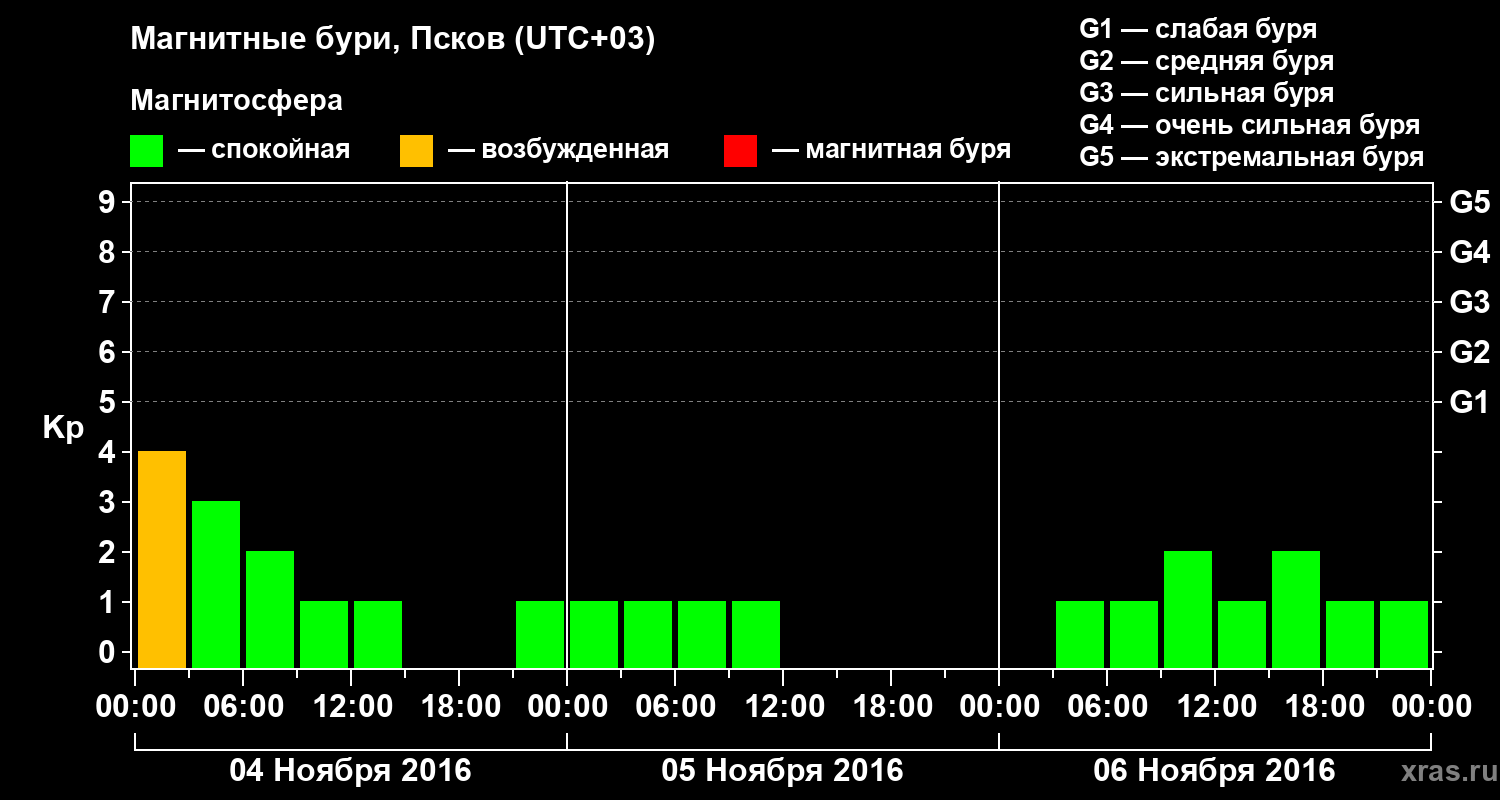This screenshot has height=800, width=1500.
Task: Click the 'G5' label on right axis
Action: pos(1469,202)
